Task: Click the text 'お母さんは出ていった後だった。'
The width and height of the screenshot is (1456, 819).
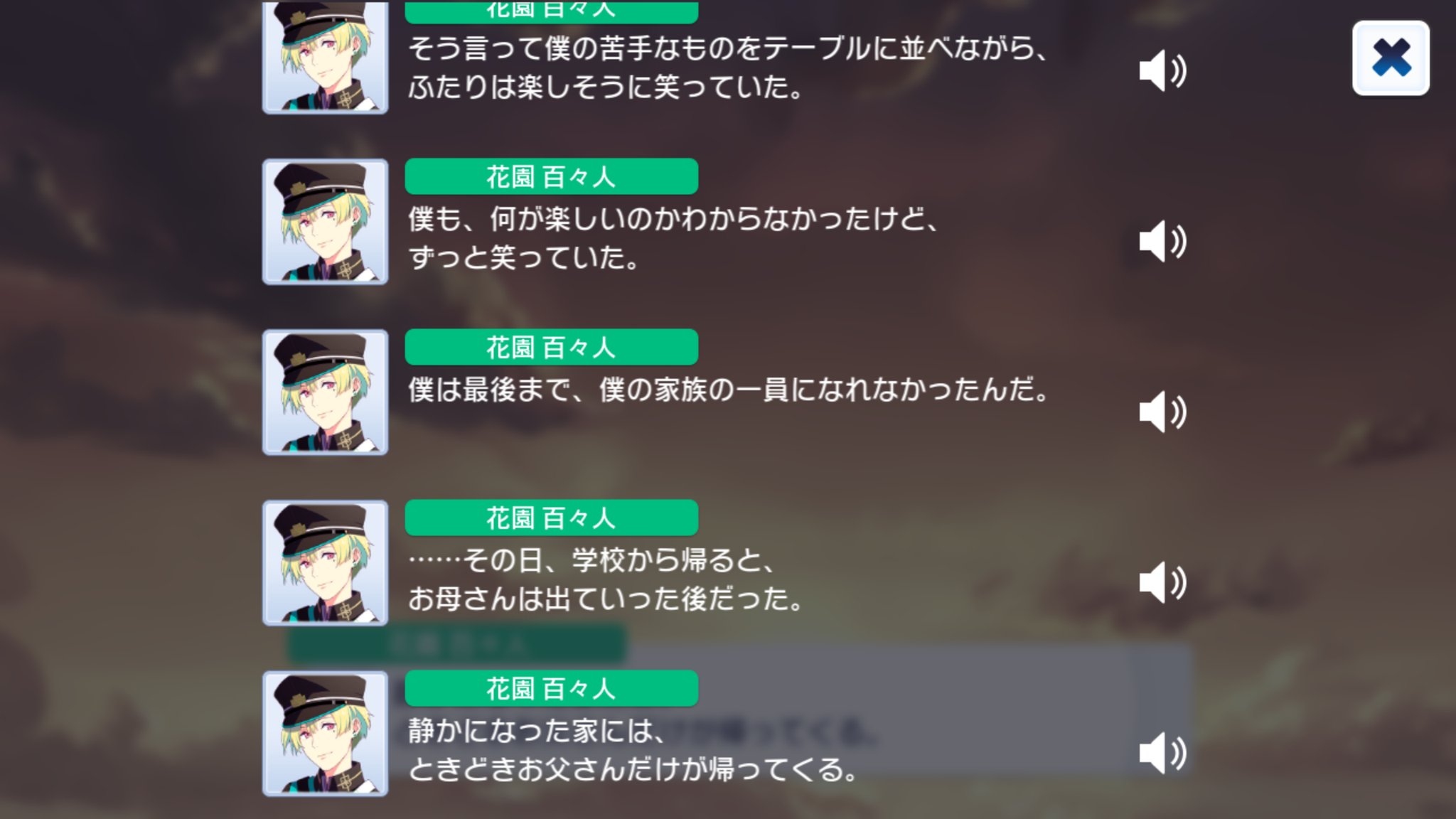Action: click(x=606, y=599)
